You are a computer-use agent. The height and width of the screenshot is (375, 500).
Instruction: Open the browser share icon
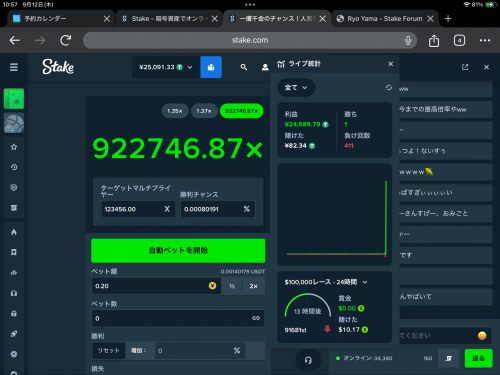[434, 41]
